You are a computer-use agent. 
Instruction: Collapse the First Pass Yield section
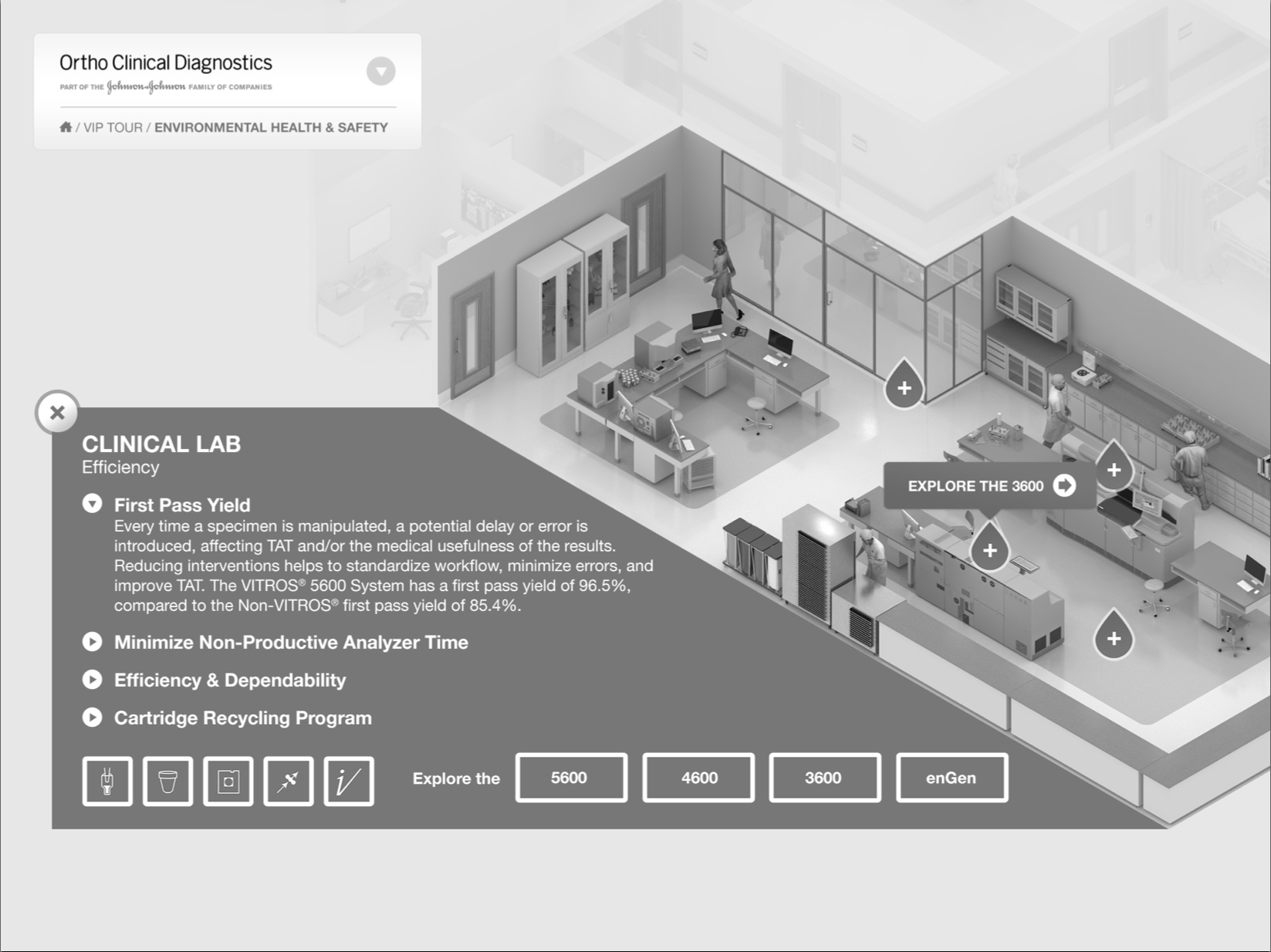[93, 505]
